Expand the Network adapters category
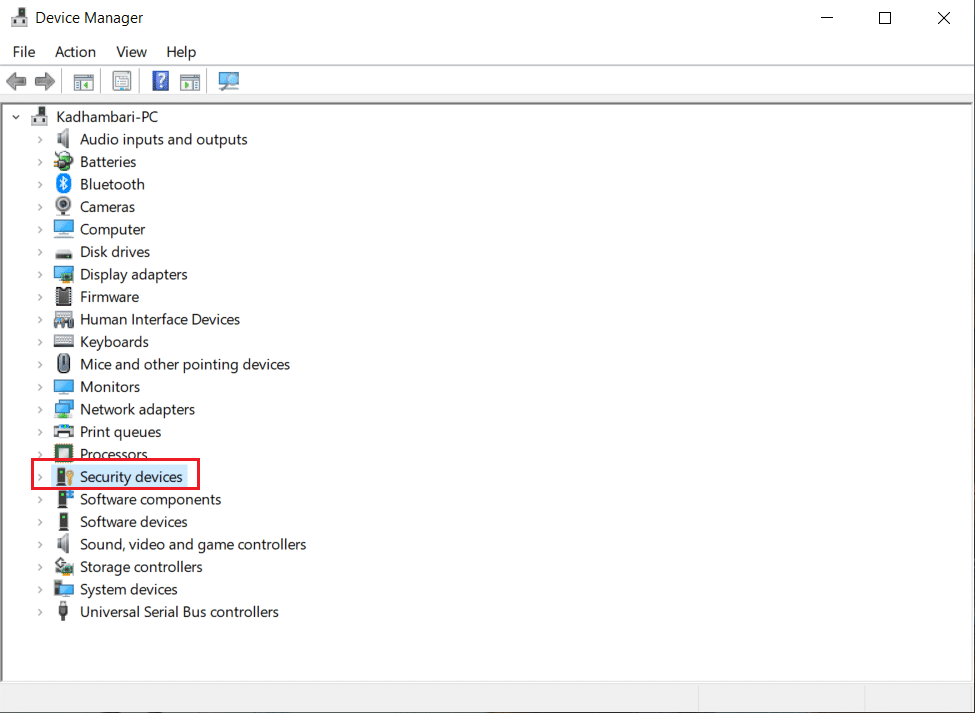Viewport: 975px width, 713px height. pos(40,410)
